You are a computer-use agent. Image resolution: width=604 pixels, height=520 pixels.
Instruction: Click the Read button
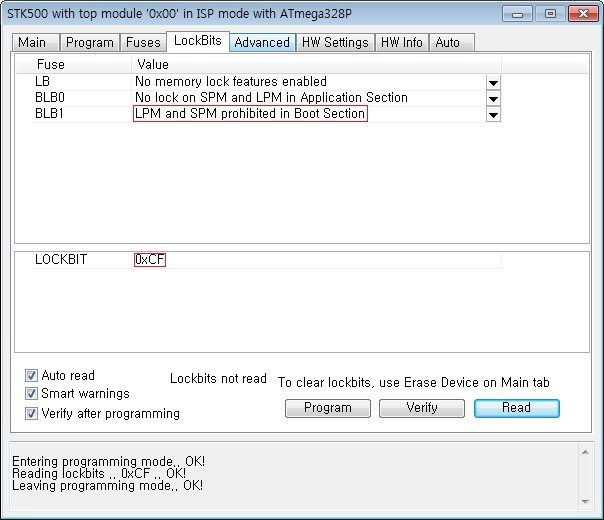[517, 408]
